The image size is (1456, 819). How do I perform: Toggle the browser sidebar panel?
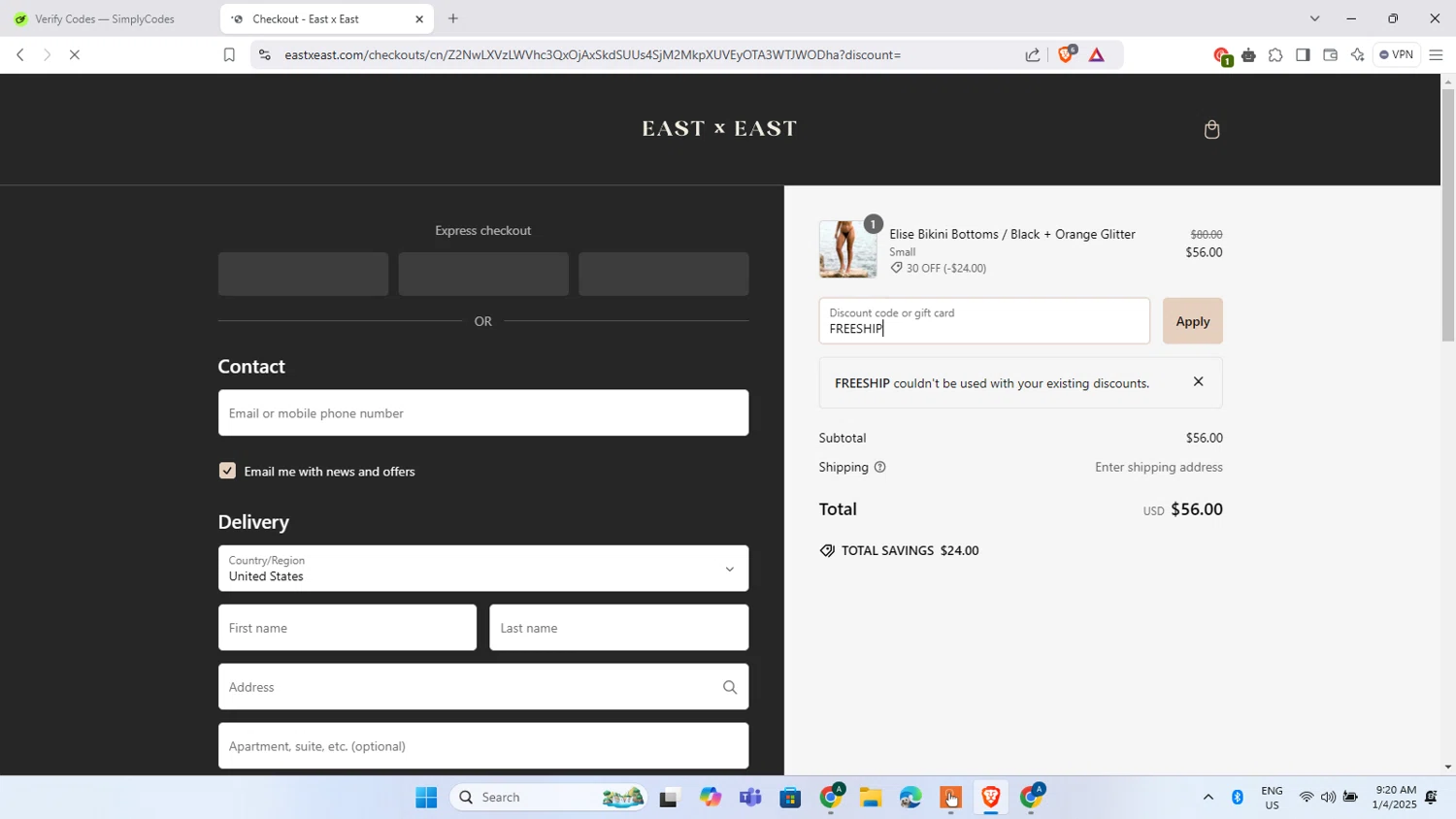(x=1303, y=54)
